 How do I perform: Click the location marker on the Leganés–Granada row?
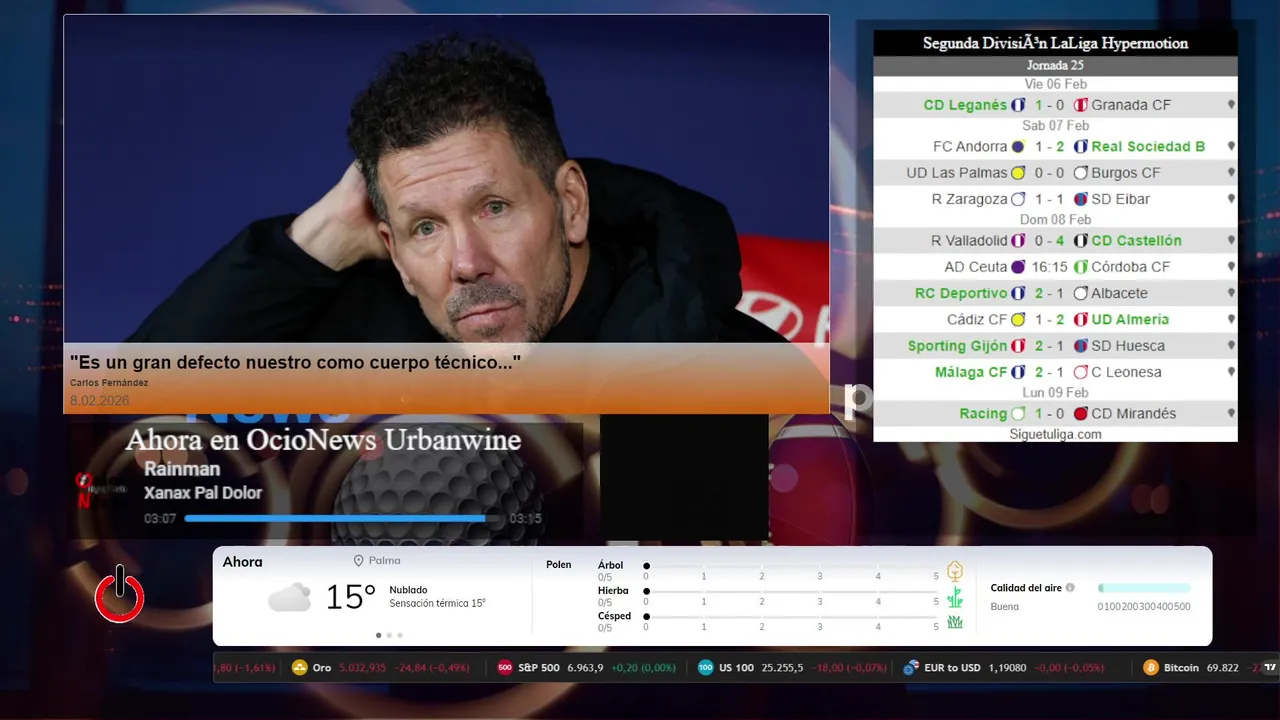(x=1231, y=105)
